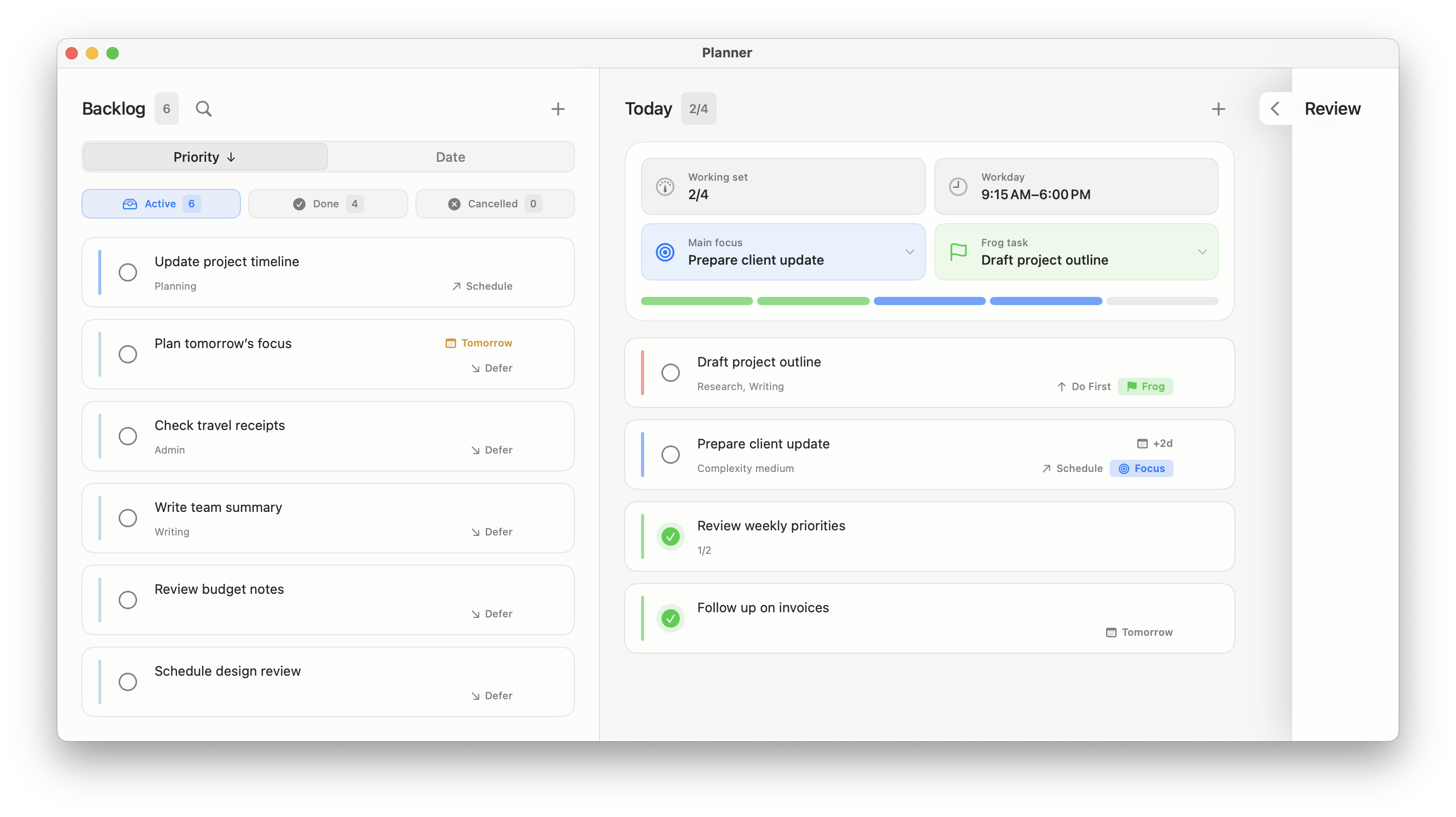Click the Active tray icon
Image resolution: width=1456 pixels, height=817 pixels.
coord(129,204)
